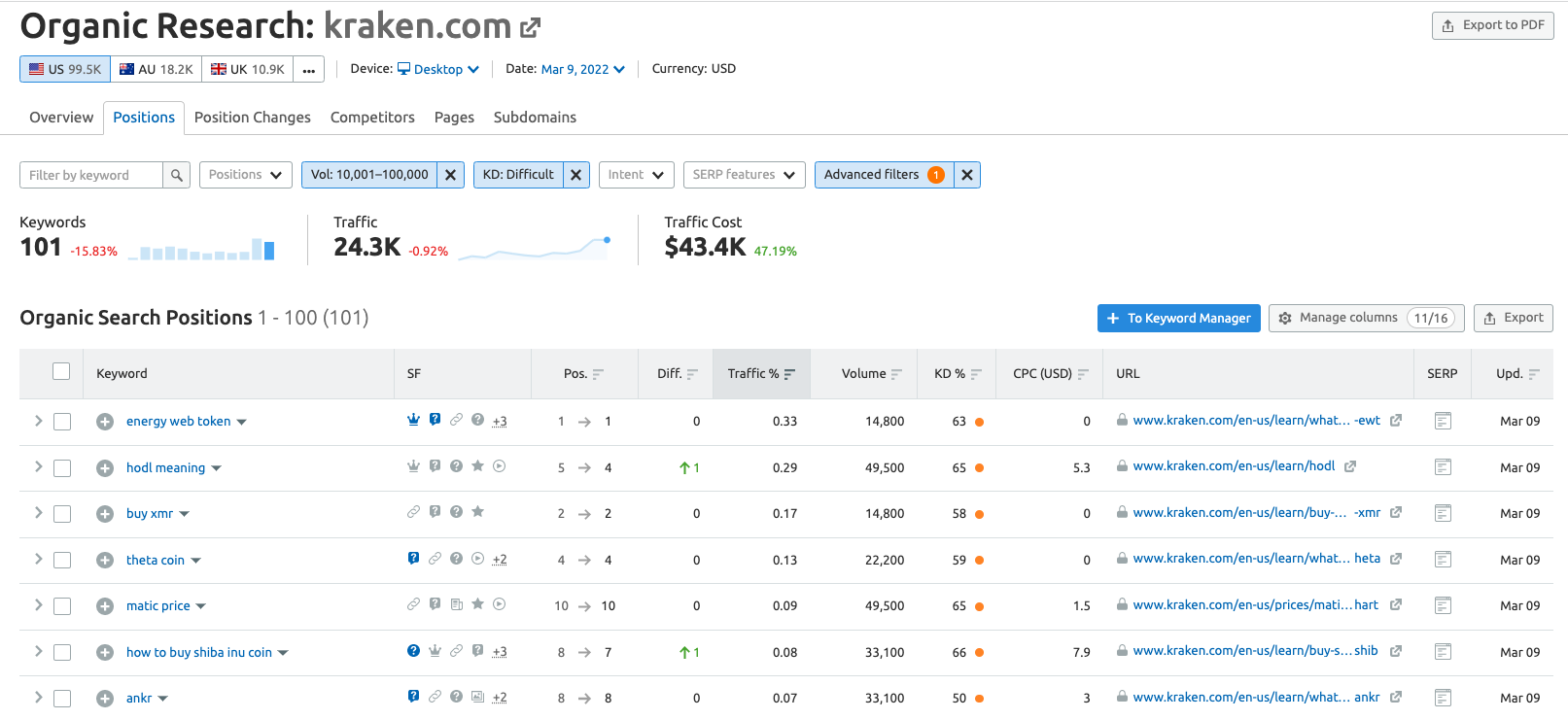Check the energy web token row checkbox

[x=62, y=422]
